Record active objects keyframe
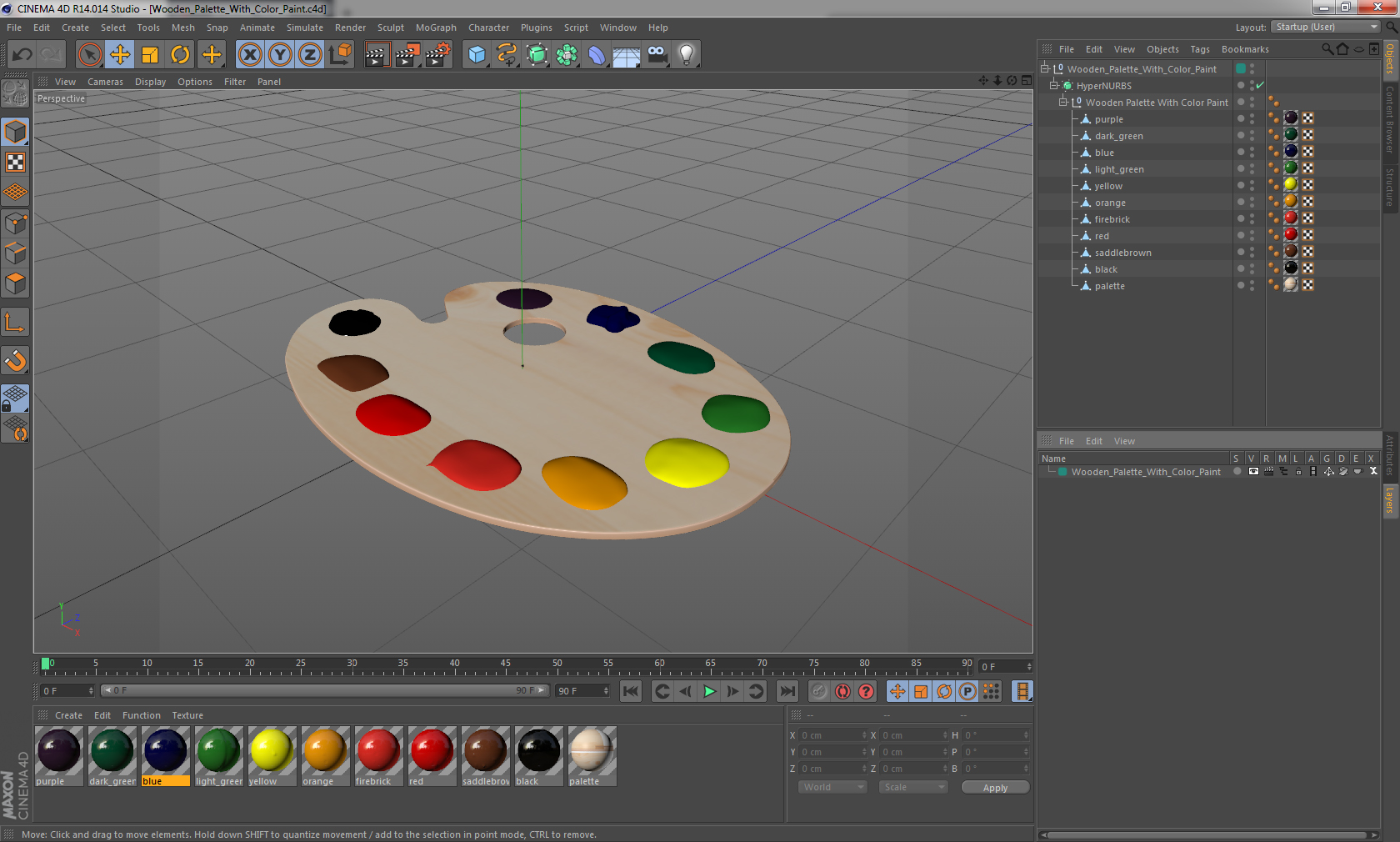Viewport: 1400px width, 842px height. [819, 691]
